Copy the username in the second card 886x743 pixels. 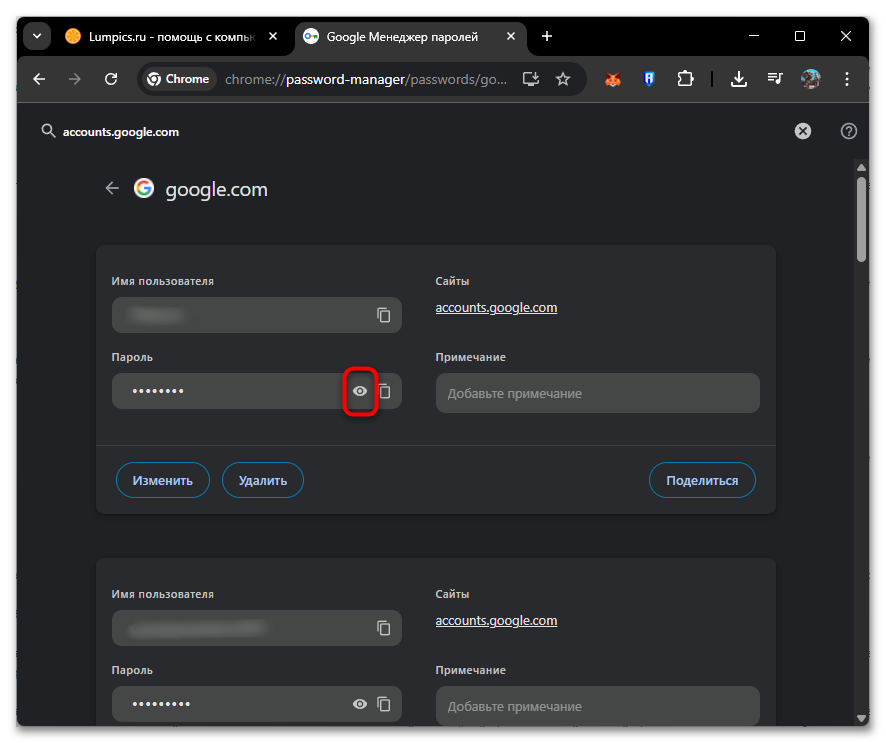[x=384, y=628]
